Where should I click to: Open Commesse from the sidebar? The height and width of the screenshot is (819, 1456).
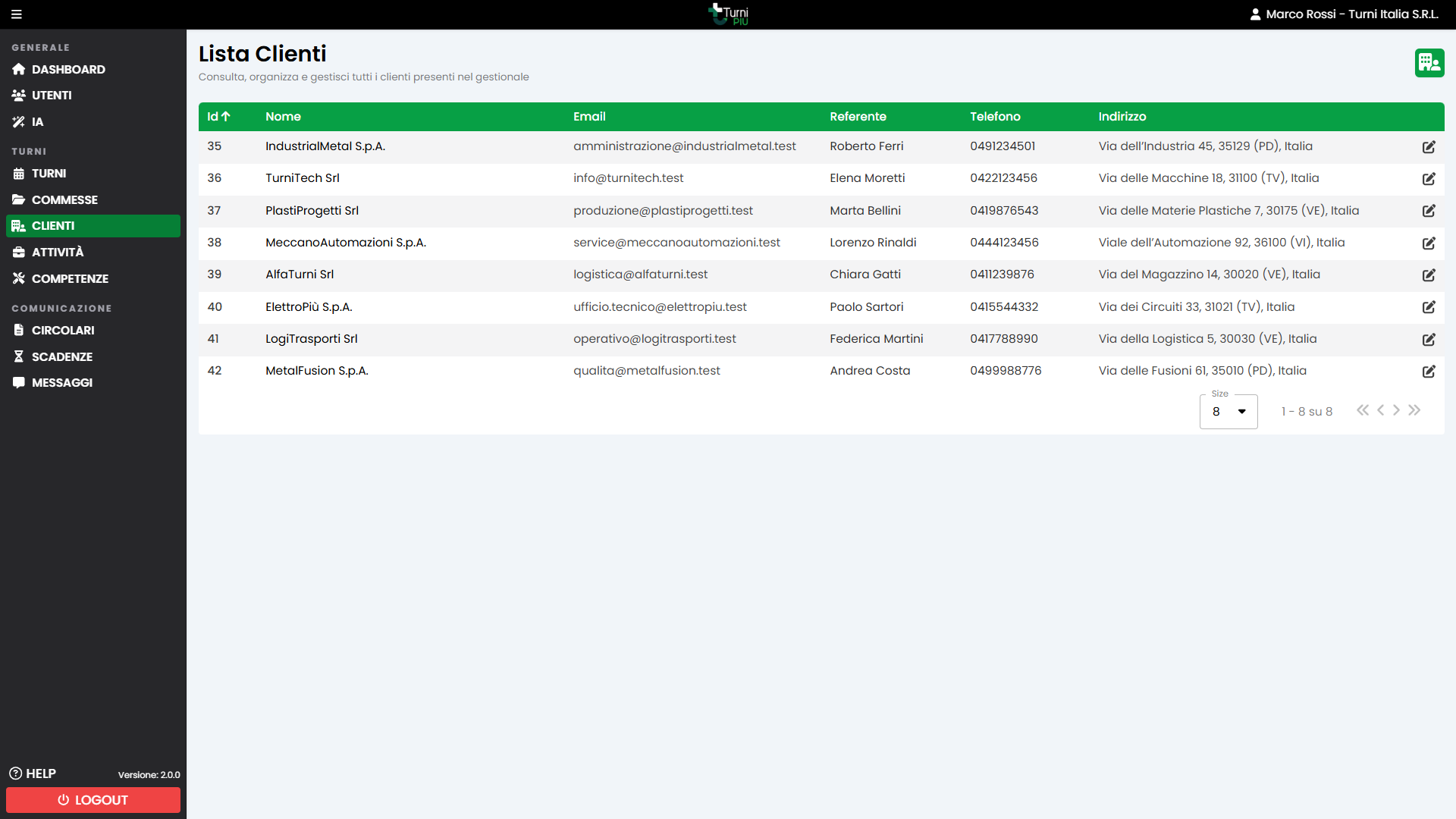click(x=93, y=200)
